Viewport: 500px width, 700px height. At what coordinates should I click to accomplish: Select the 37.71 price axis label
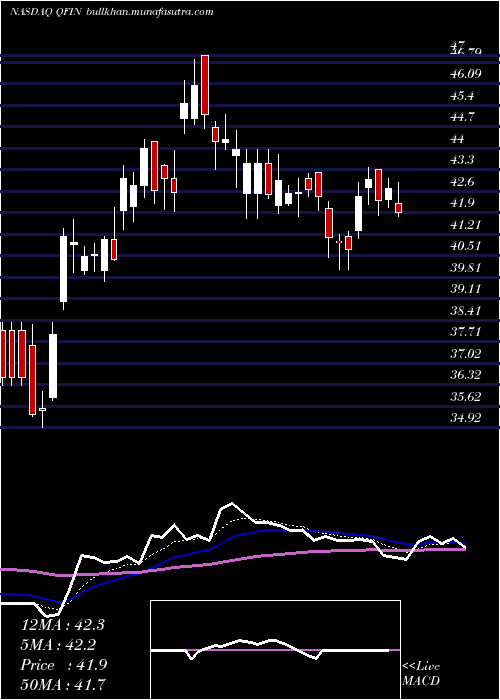(x=466, y=332)
